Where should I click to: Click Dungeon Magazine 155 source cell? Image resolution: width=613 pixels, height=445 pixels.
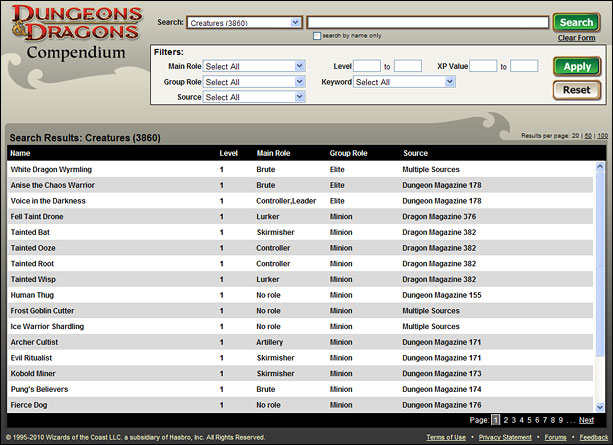(442, 295)
